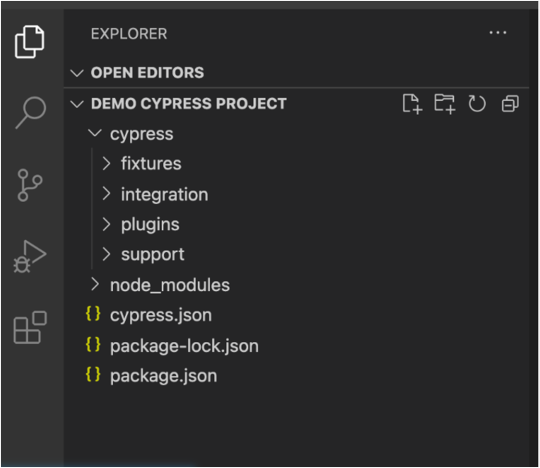Select the DEMO CYPRESS PROJECT header label

tap(189, 104)
